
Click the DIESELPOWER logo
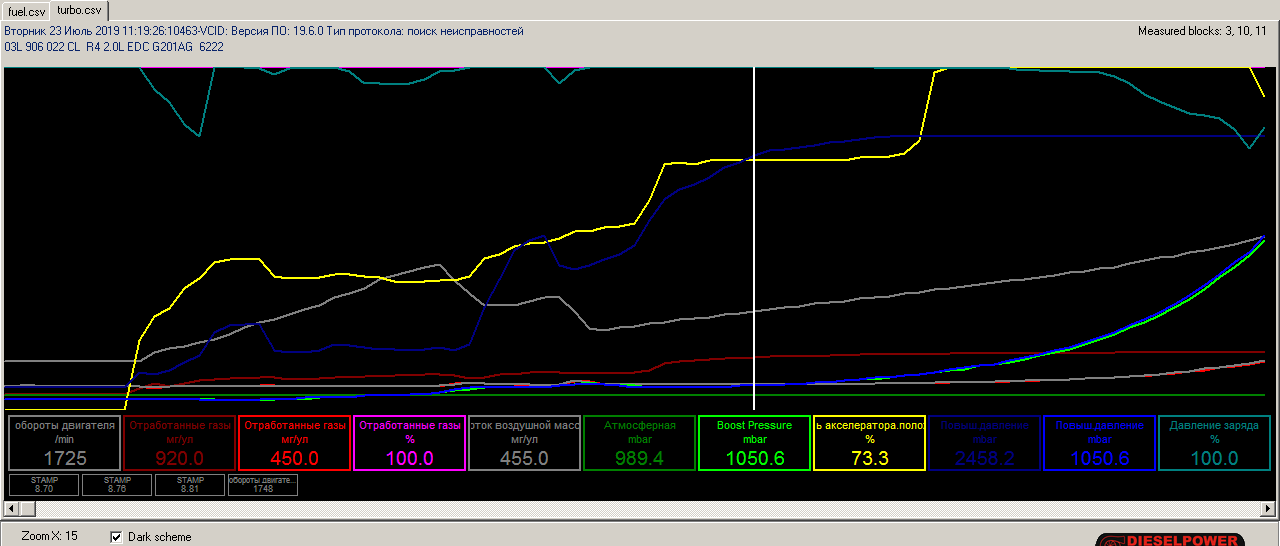click(1169, 539)
